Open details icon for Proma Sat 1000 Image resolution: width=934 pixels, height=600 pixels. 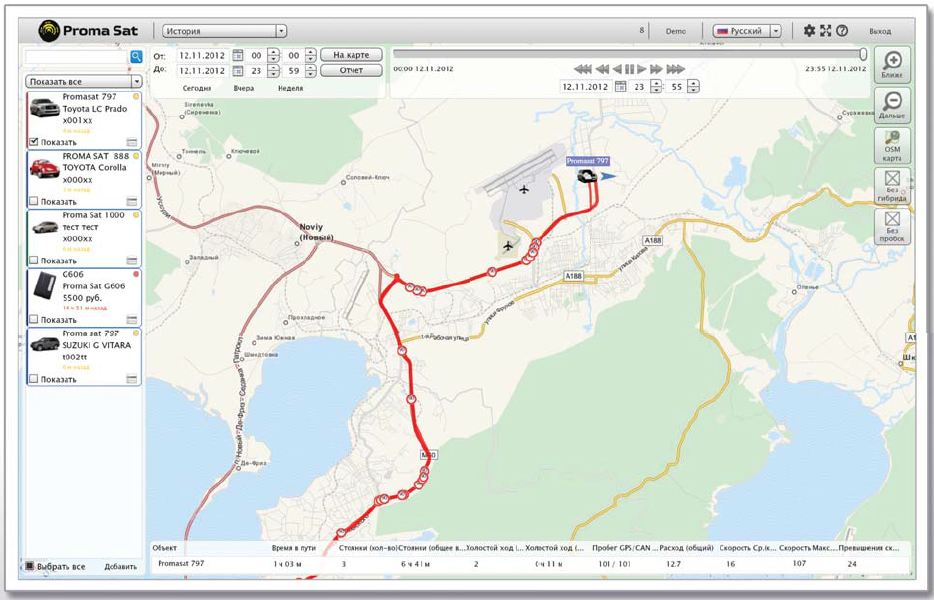[x=132, y=260]
